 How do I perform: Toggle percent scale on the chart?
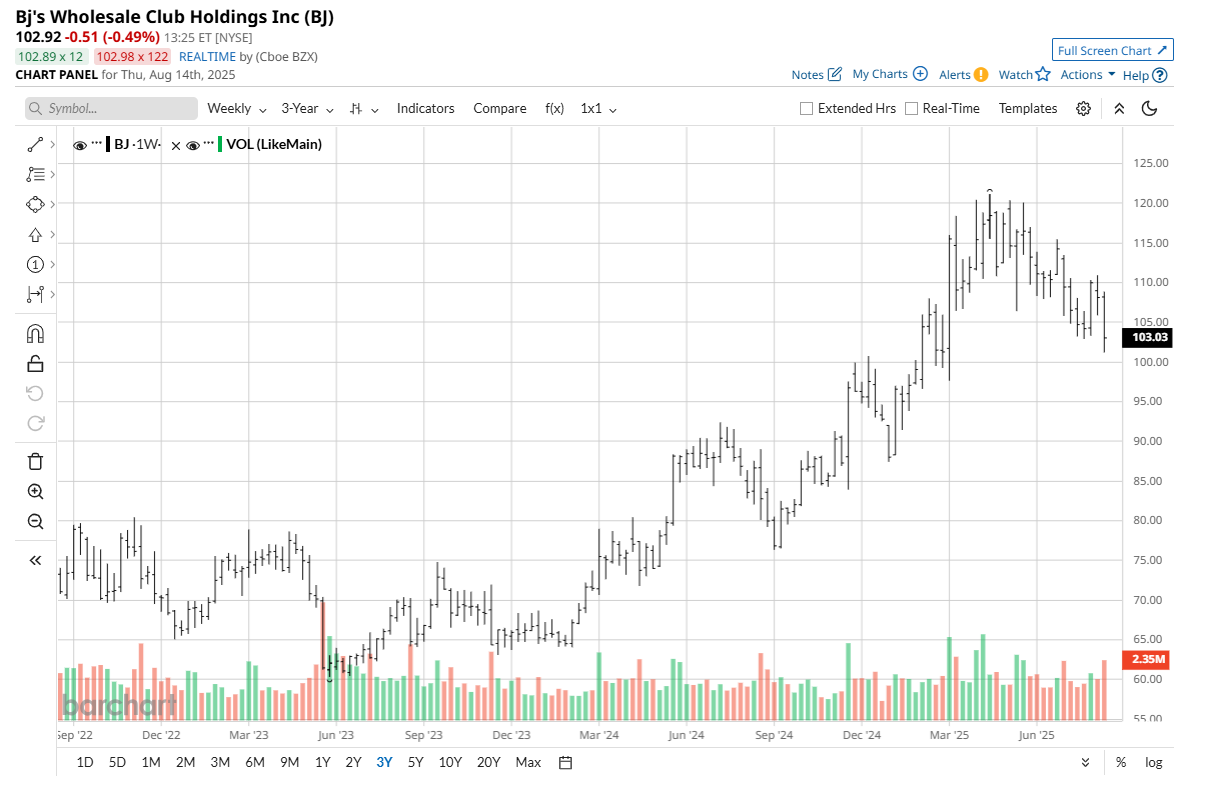pyautogui.click(x=1121, y=762)
